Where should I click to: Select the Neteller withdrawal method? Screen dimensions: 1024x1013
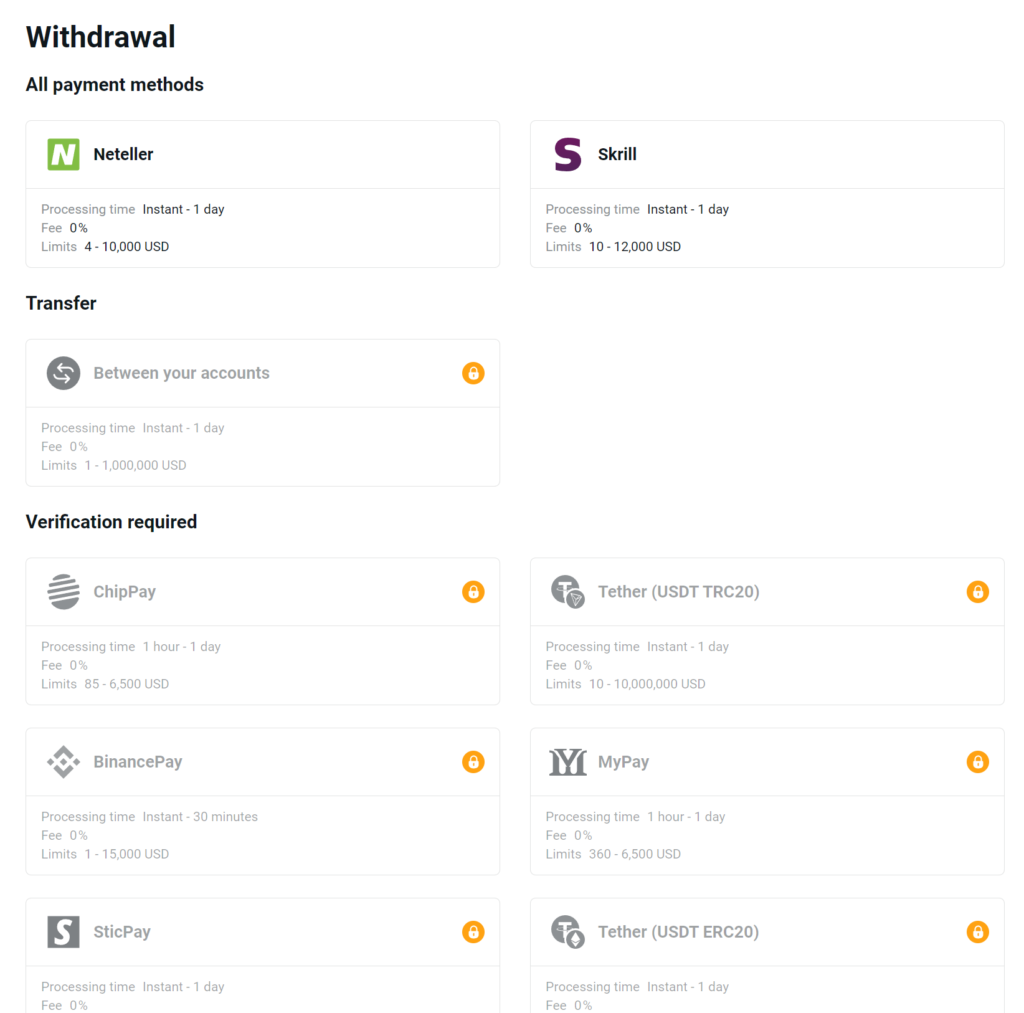(x=263, y=194)
